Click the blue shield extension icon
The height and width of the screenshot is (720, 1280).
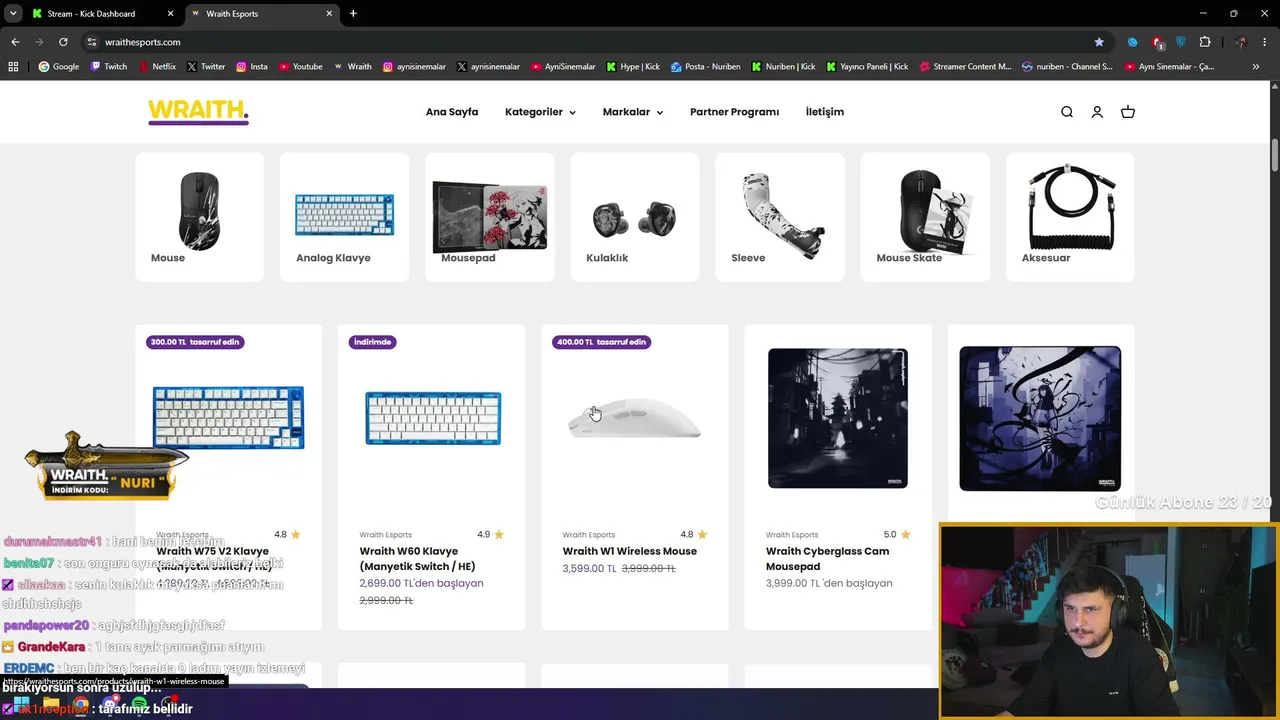tap(1181, 42)
